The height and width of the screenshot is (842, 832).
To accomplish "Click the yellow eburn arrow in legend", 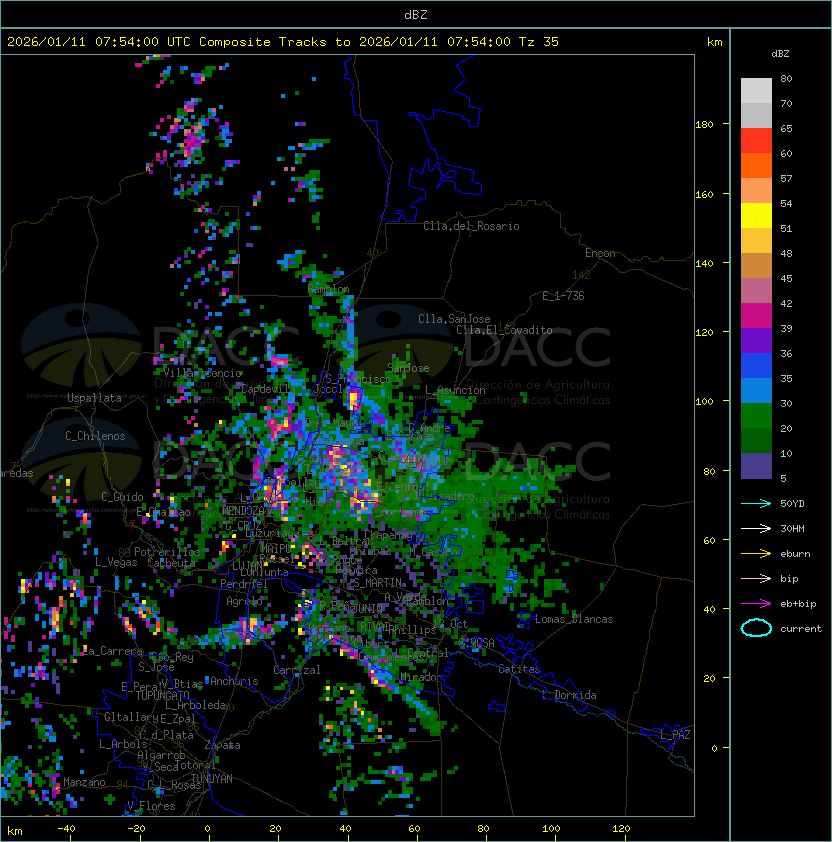I will pyautogui.click(x=756, y=553).
